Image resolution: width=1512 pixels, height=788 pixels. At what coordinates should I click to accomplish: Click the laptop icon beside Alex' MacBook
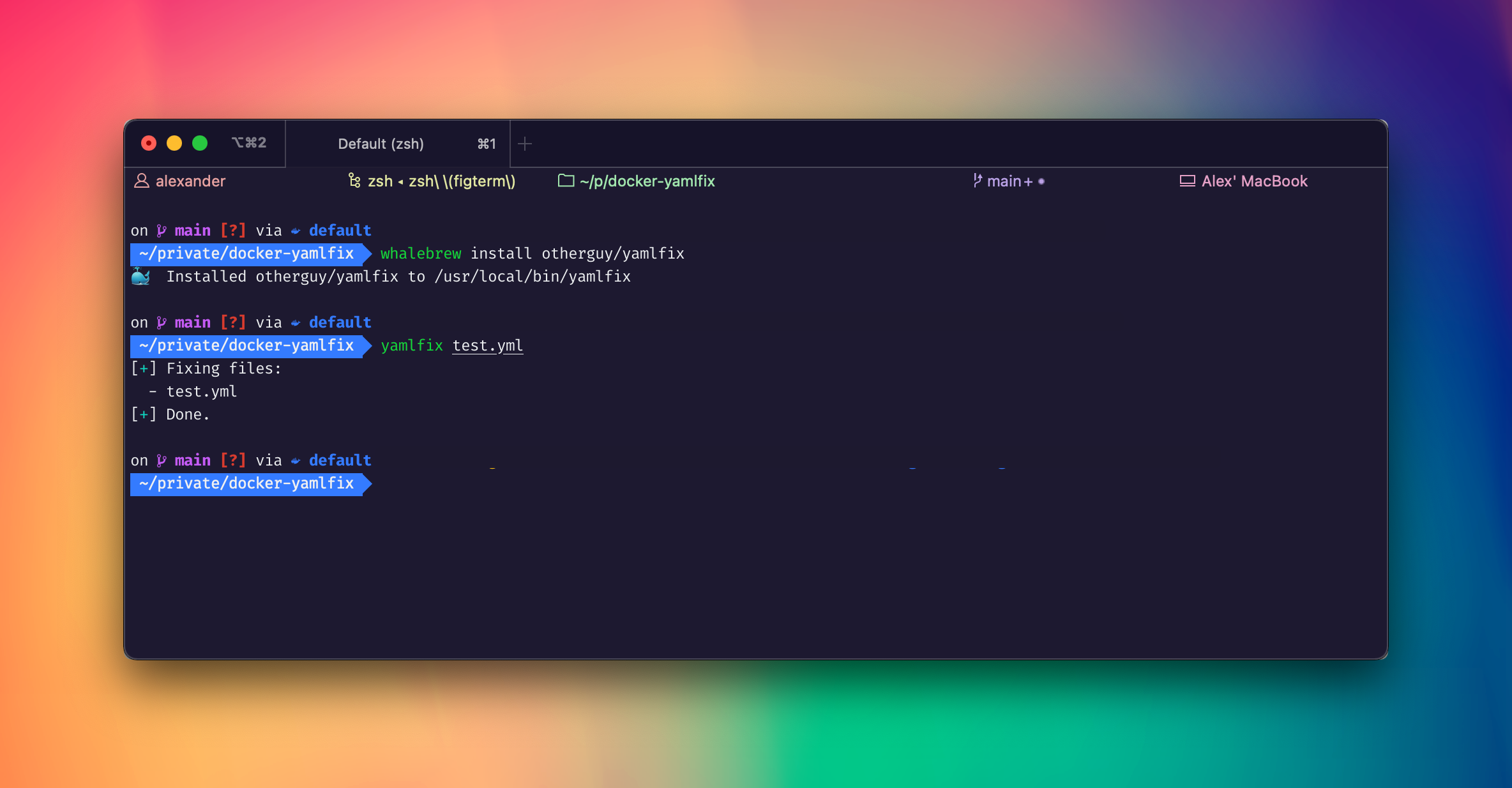tap(1187, 181)
